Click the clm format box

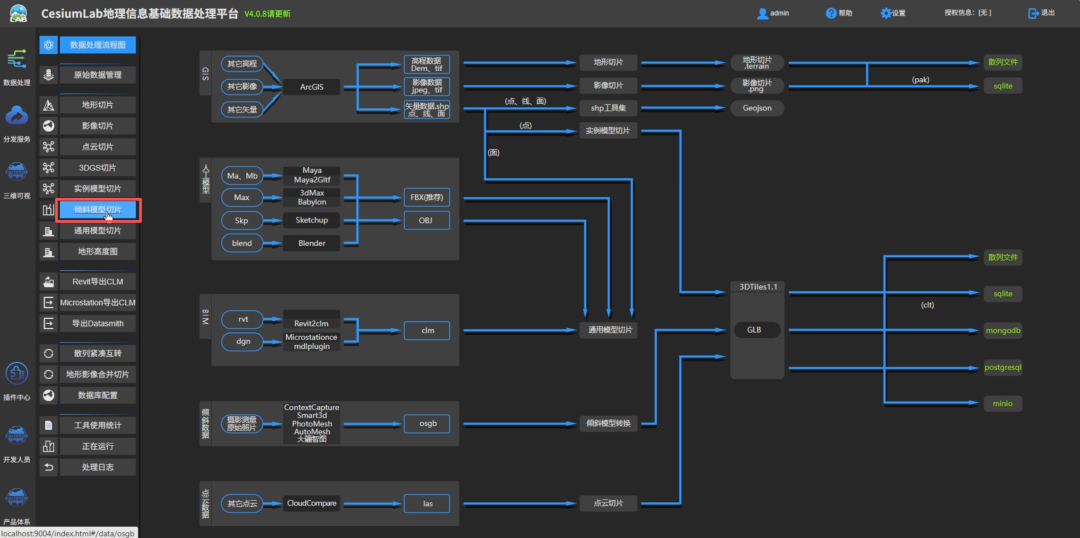[x=426, y=331]
